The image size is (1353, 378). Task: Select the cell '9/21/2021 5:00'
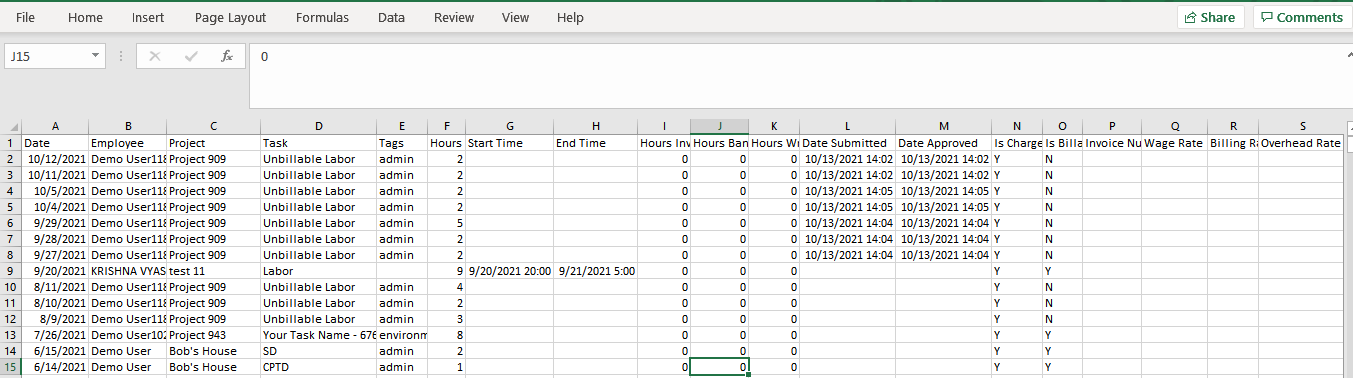[x=595, y=271]
